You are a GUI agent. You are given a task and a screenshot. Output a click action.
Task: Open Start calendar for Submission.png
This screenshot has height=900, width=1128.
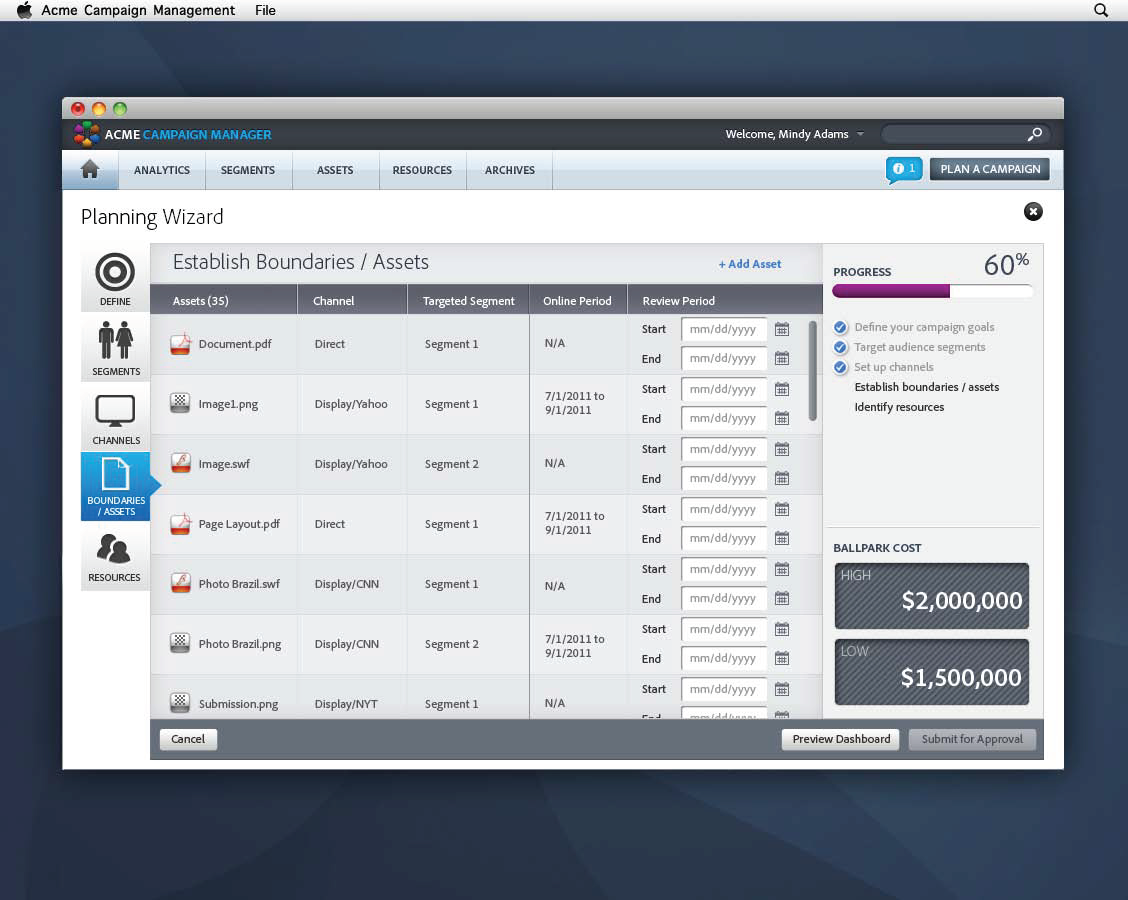782,689
